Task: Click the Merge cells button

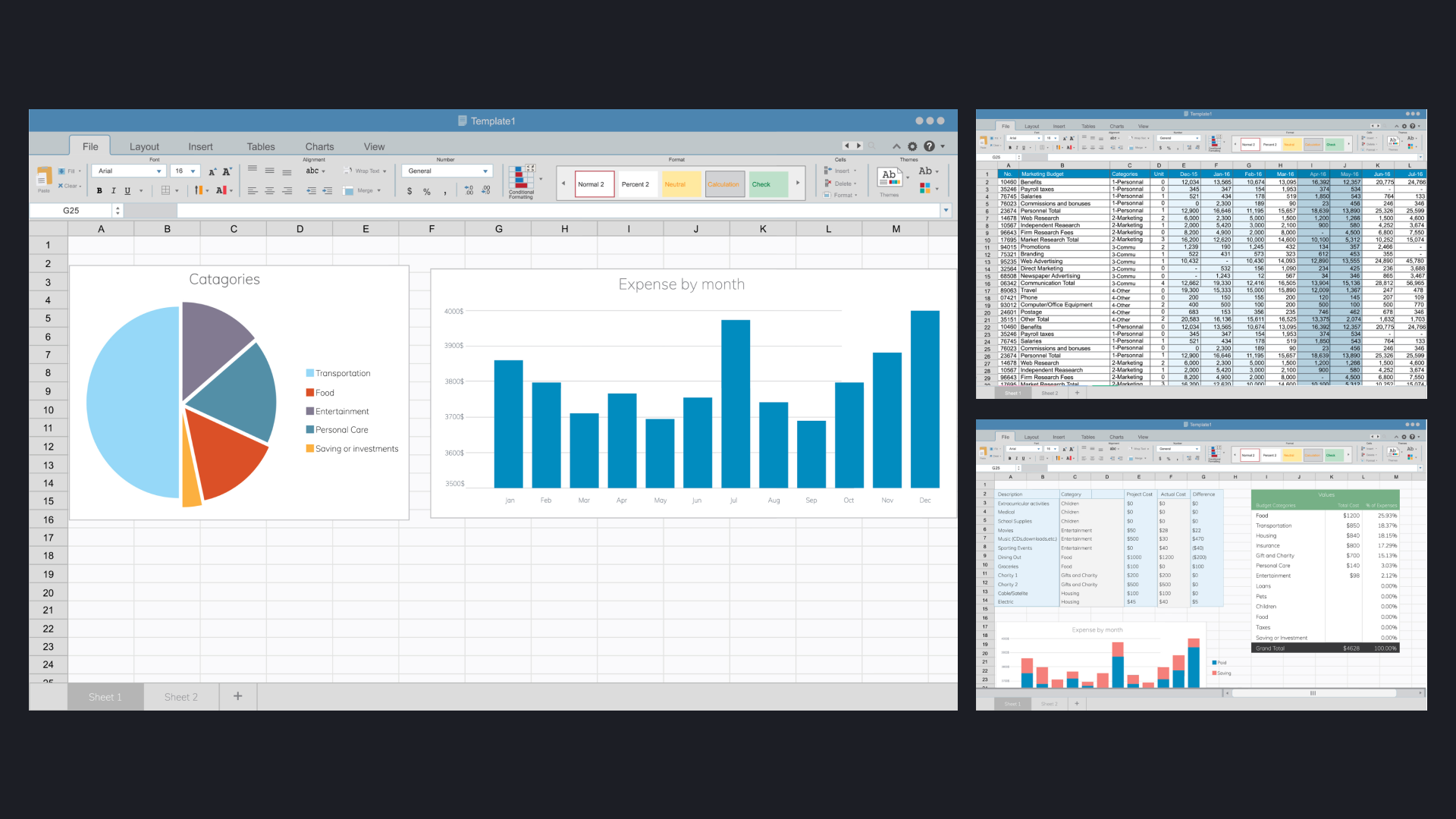Action: pyautogui.click(x=362, y=191)
